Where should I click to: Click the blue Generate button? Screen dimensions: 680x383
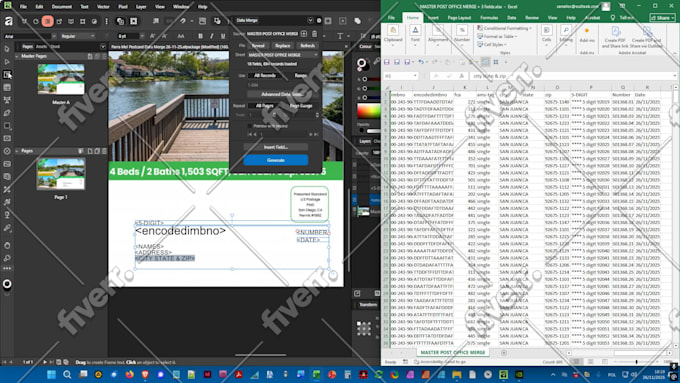coord(276,160)
